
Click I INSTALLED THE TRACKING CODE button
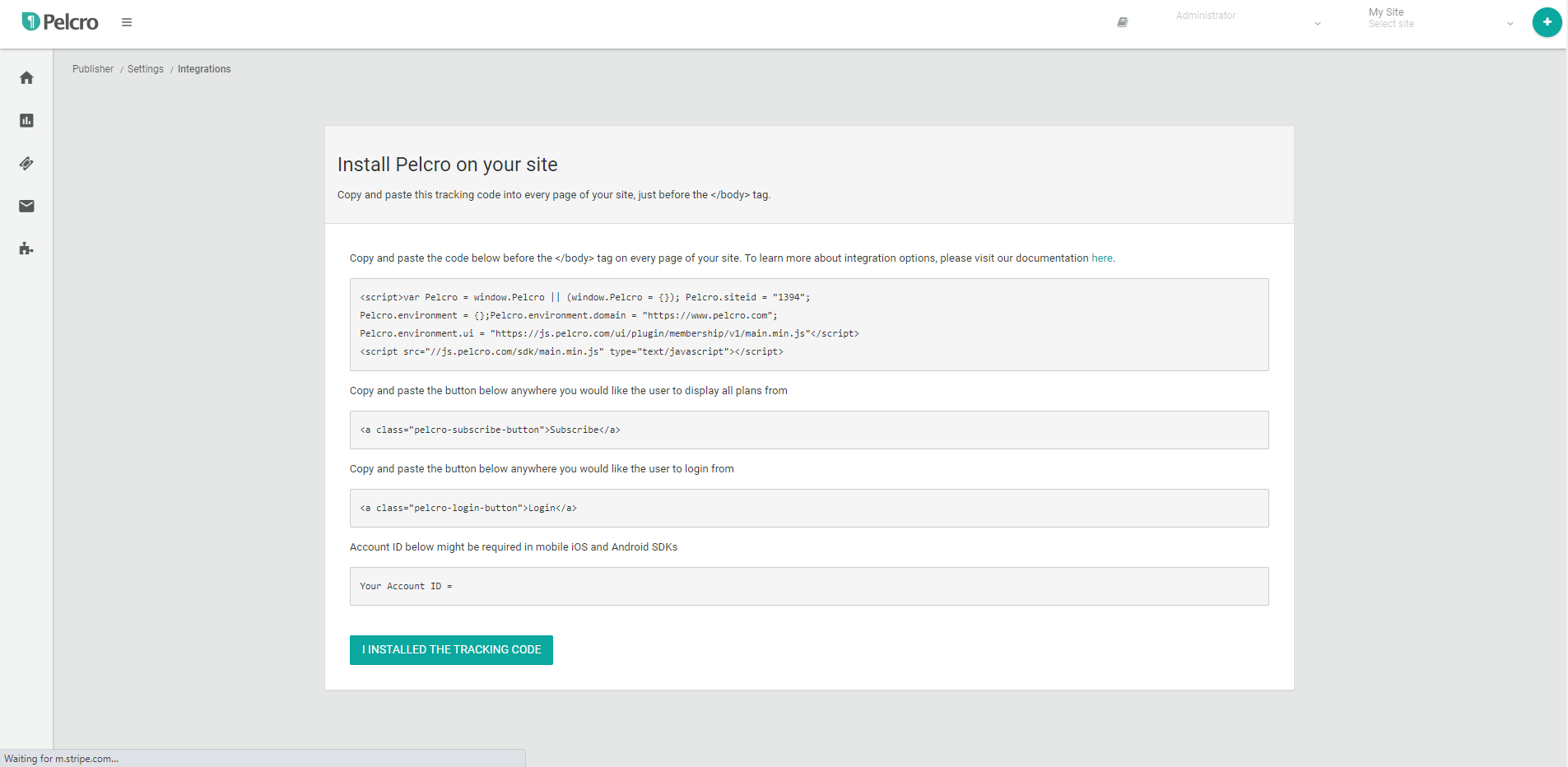pyautogui.click(x=451, y=650)
